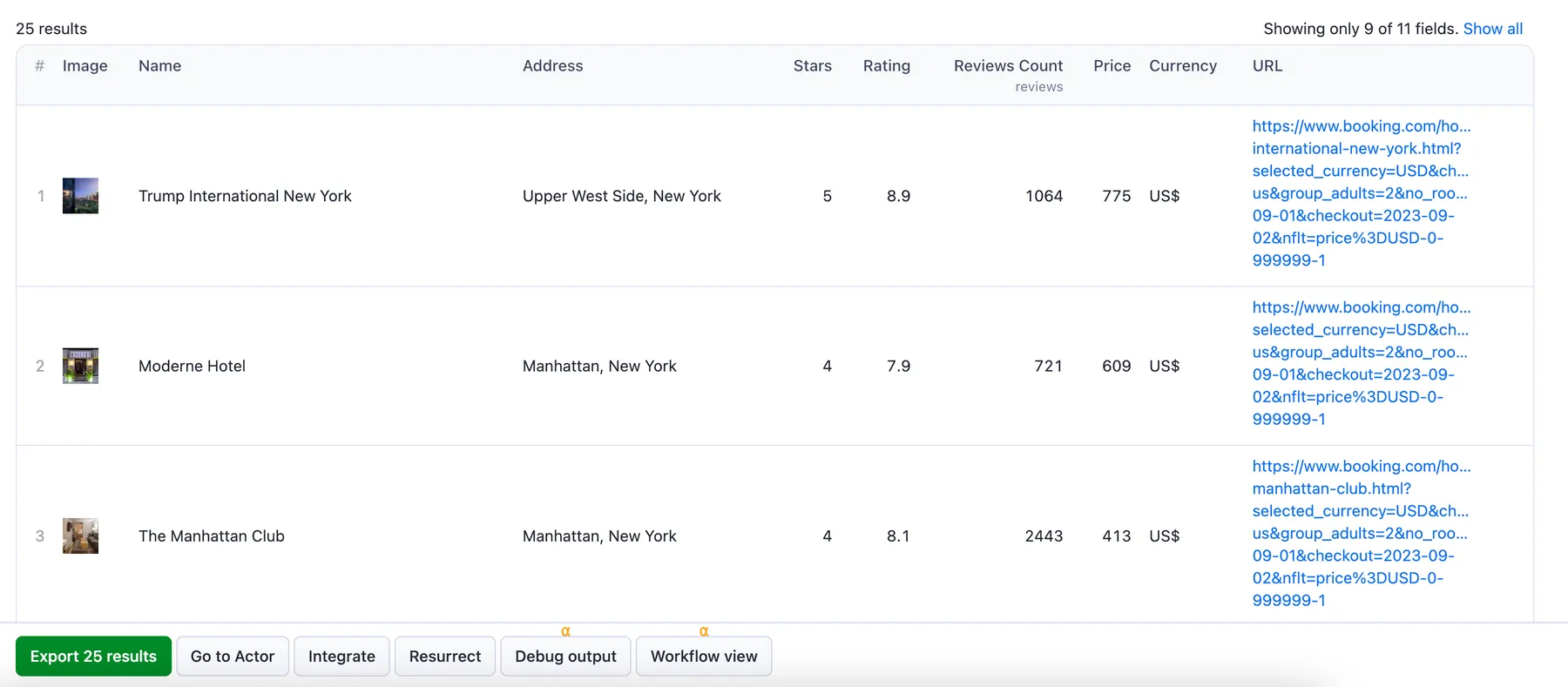Open Debug output

tap(565, 657)
